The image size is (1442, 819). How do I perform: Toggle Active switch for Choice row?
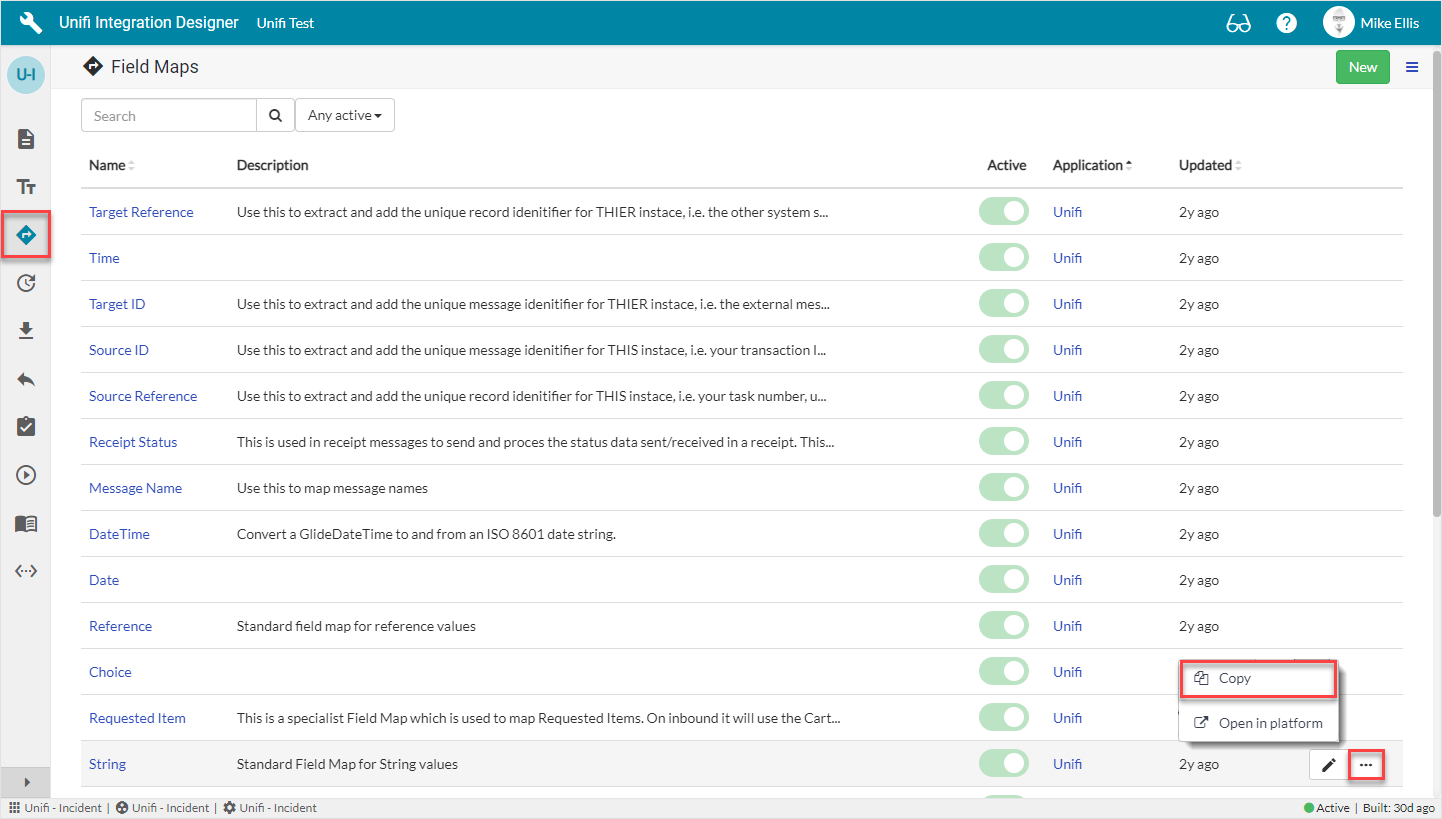[x=1004, y=672]
